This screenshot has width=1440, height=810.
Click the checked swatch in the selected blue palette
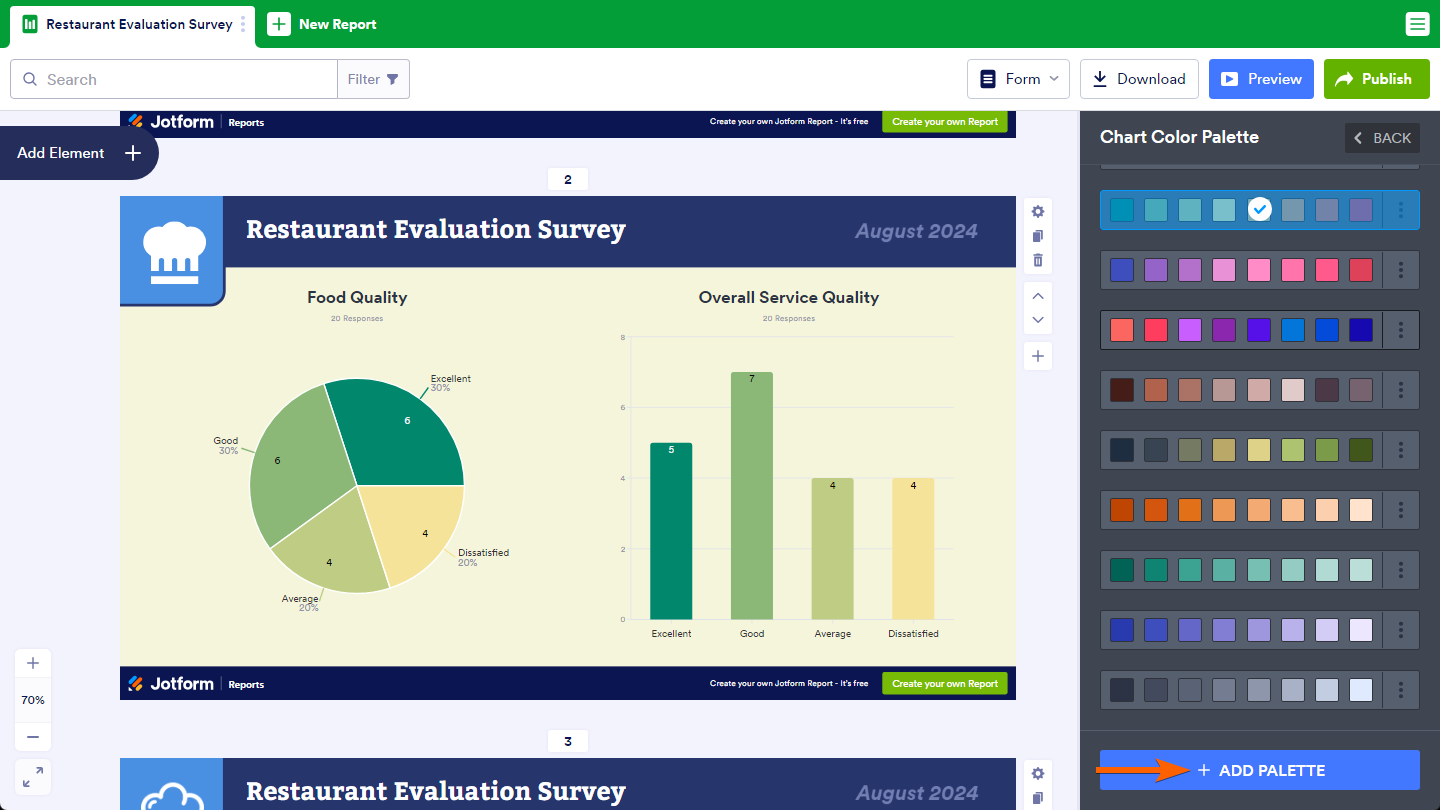tap(1260, 210)
